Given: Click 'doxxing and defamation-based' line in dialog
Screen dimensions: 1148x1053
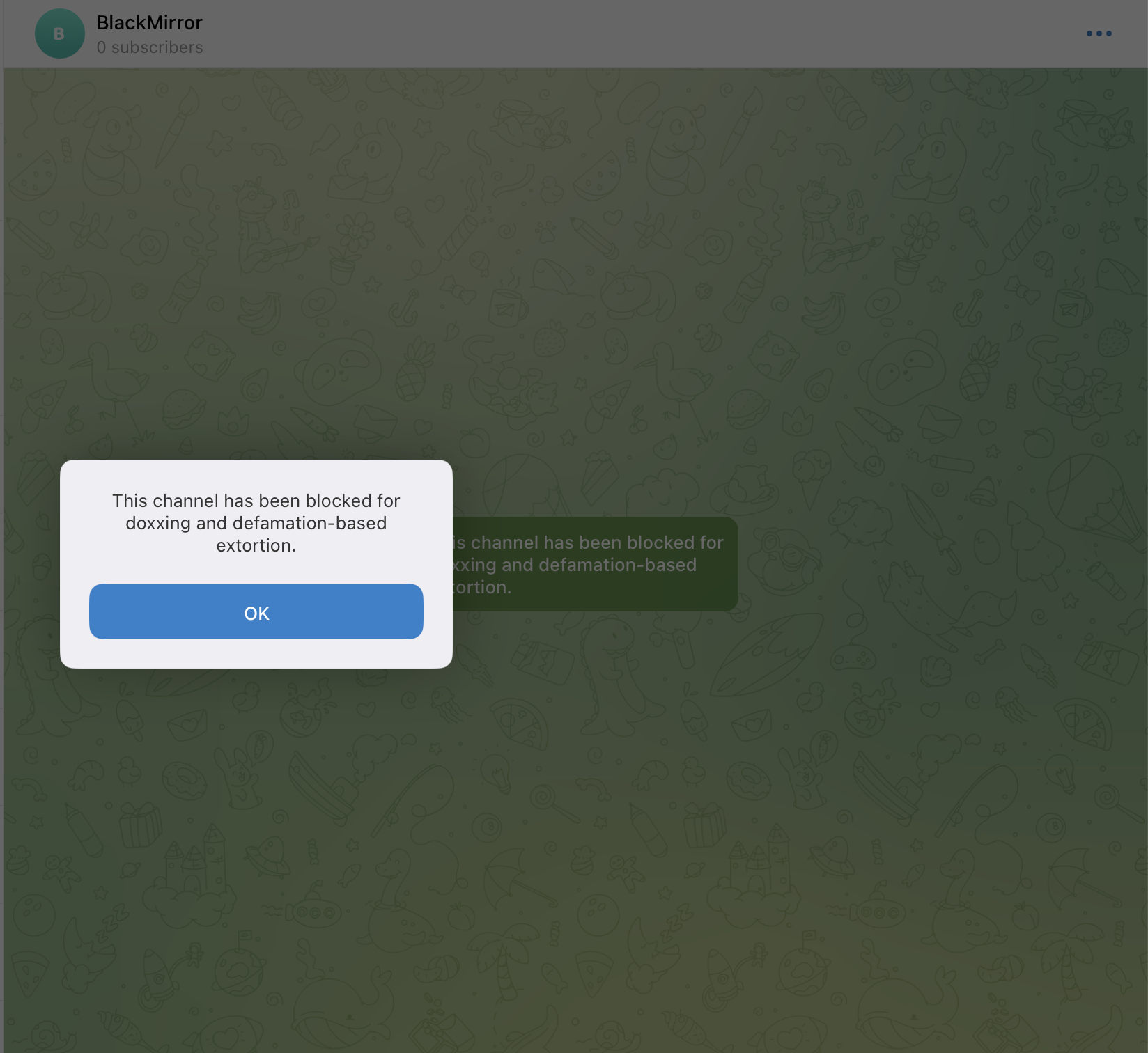Looking at the screenshot, I should pos(256,523).
